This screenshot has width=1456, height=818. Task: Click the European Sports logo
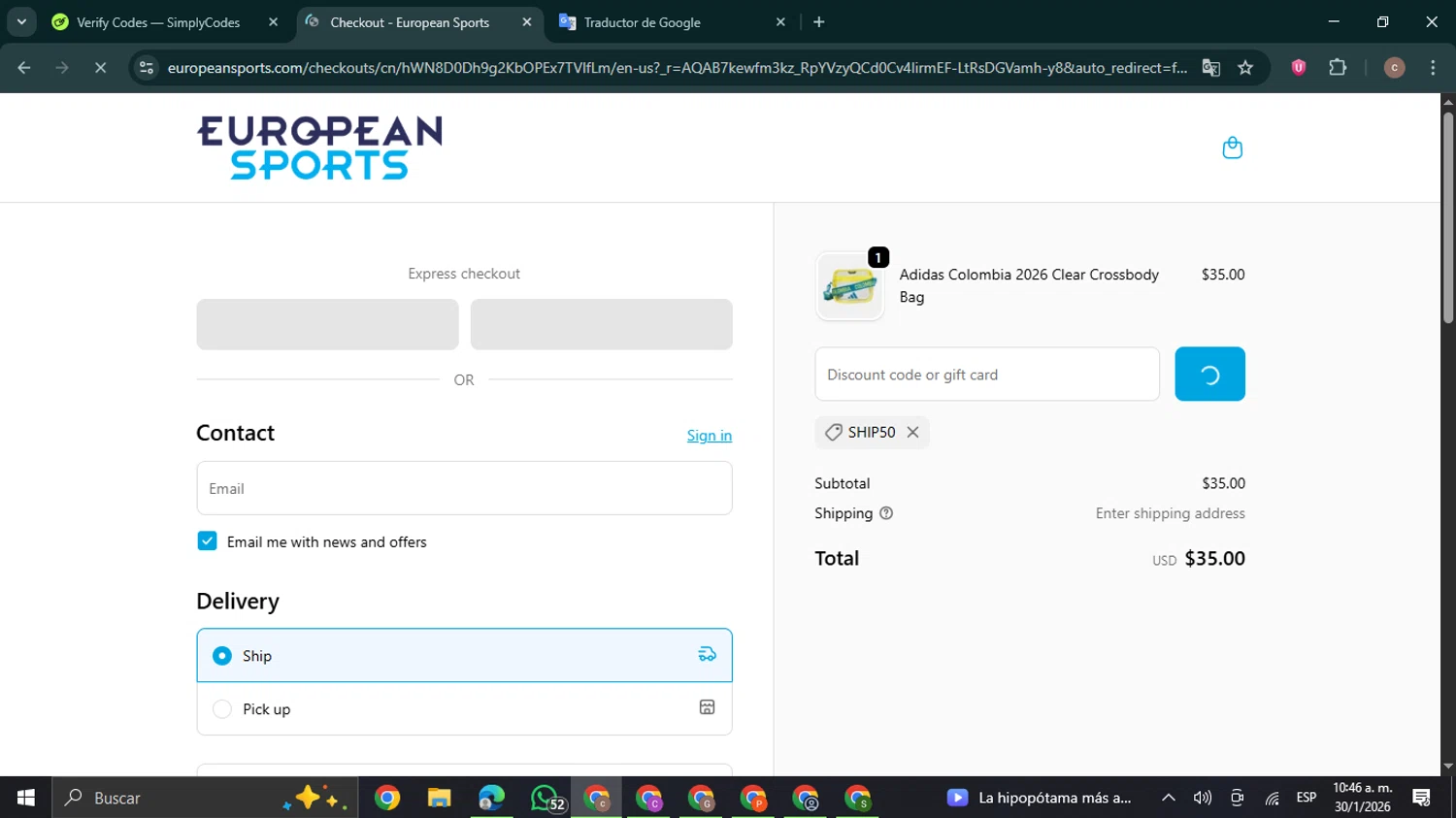point(319,147)
